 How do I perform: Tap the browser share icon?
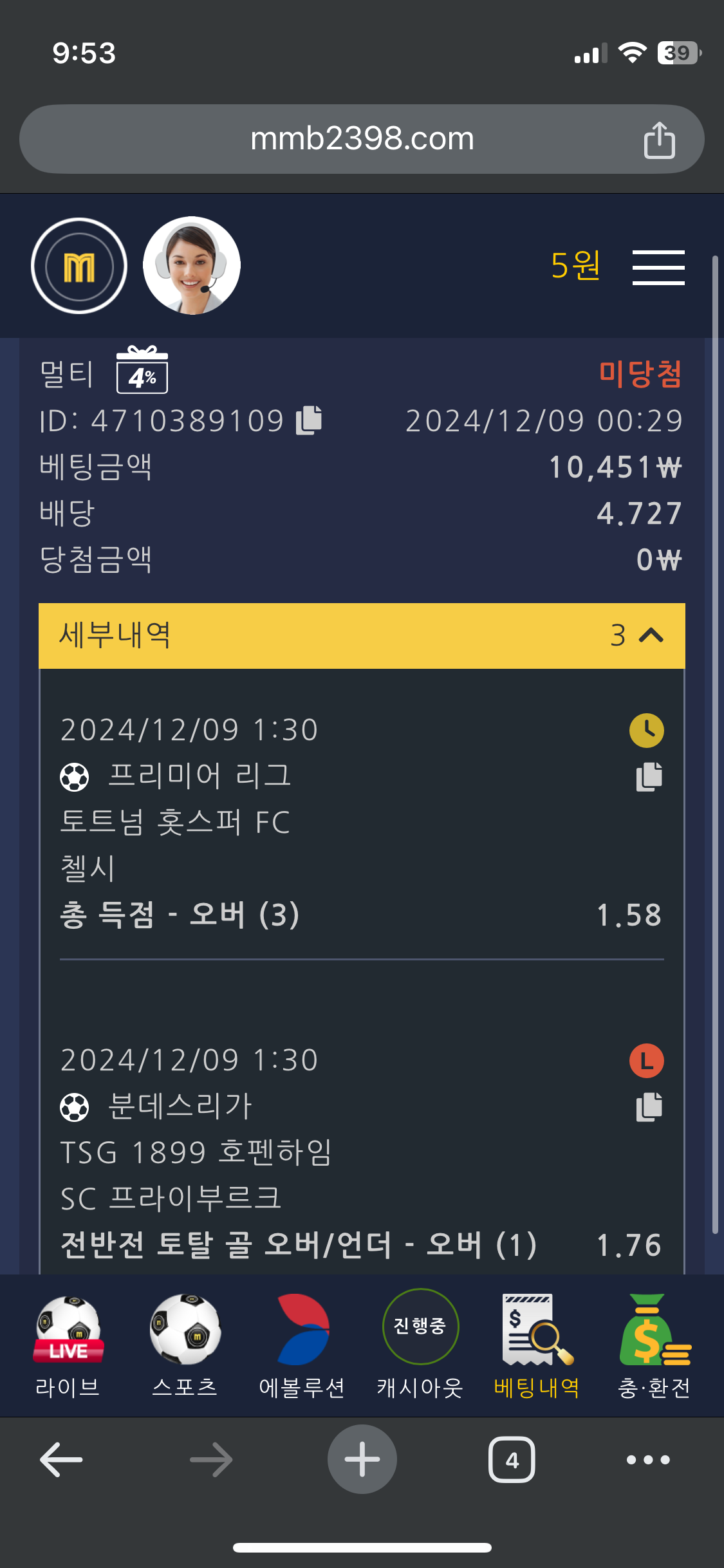[x=659, y=140]
